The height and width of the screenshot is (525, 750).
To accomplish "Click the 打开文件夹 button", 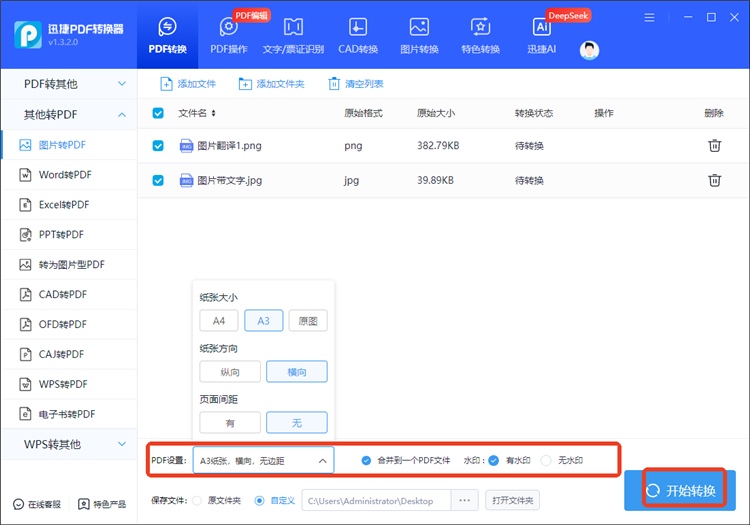I will click(512, 501).
